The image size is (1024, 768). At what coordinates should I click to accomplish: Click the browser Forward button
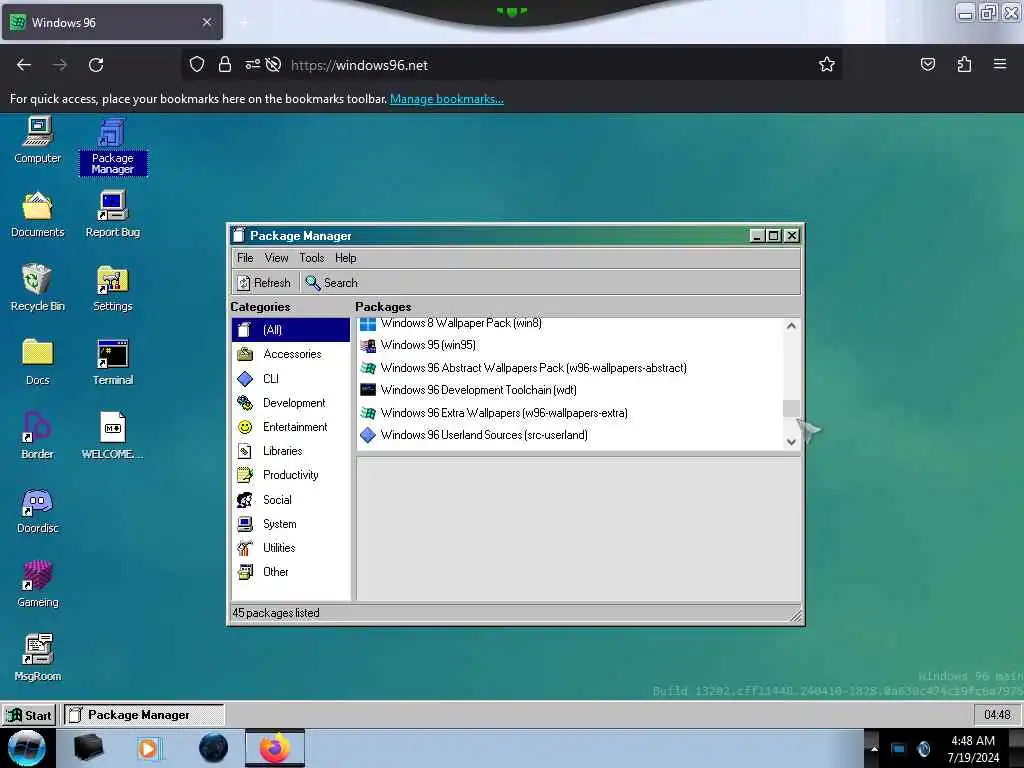tap(59, 65)
